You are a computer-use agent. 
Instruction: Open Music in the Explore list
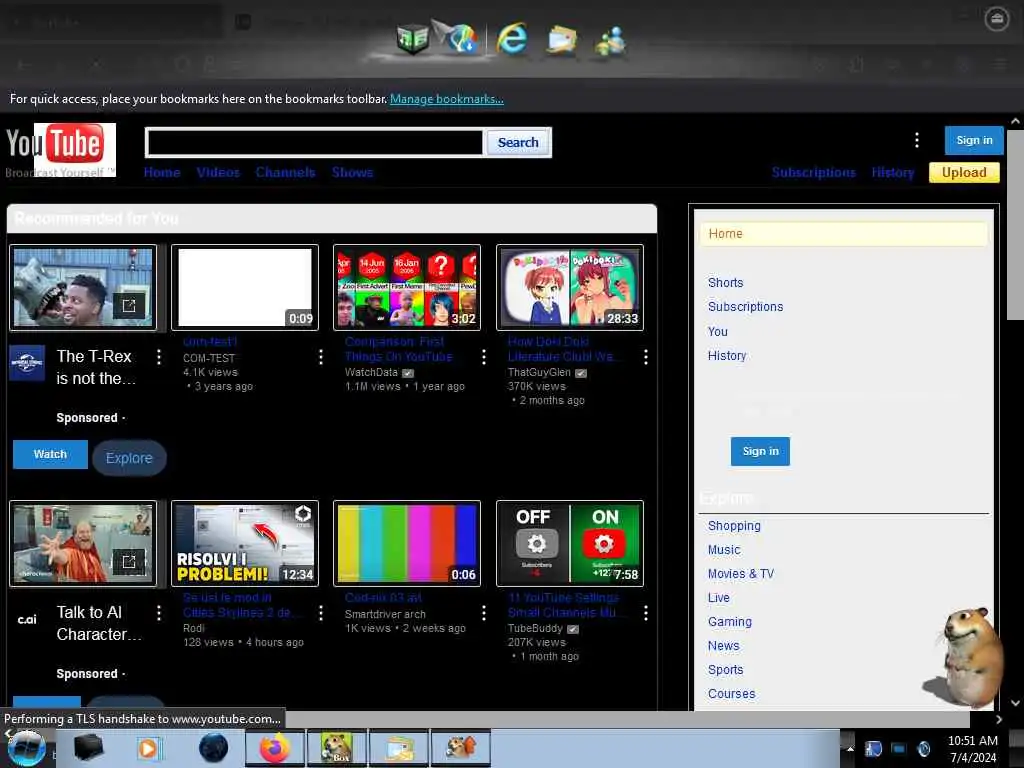(724, 550)
